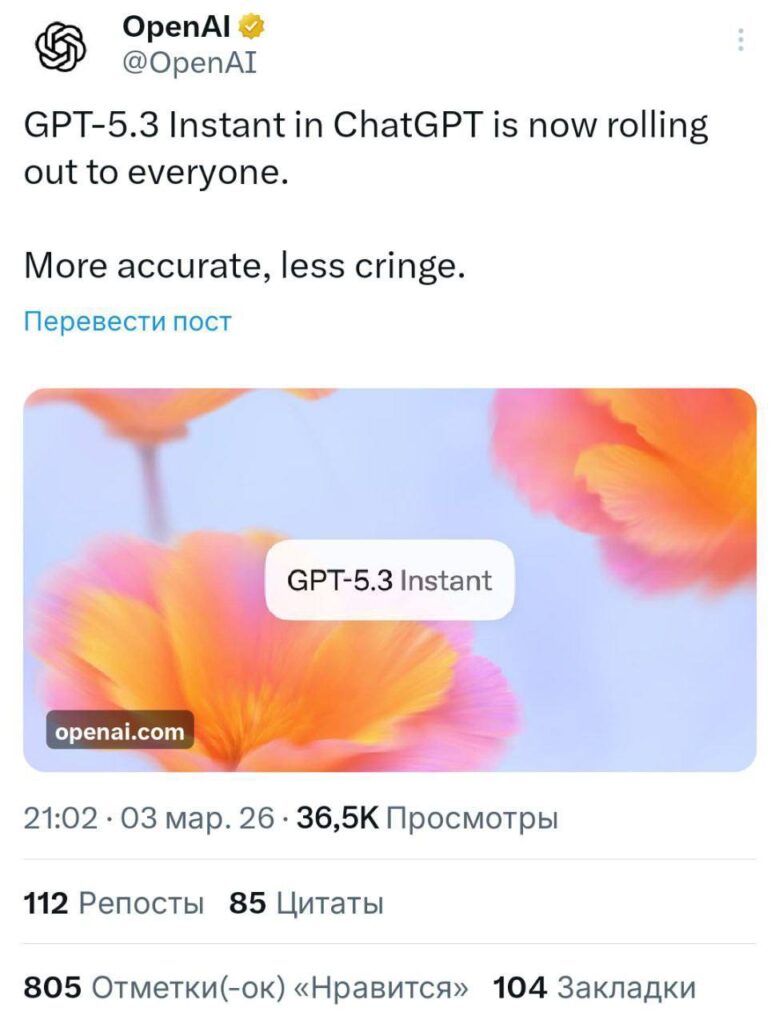Click the GPT-5.3 Instant badge in the image

[x=390, y=580]
